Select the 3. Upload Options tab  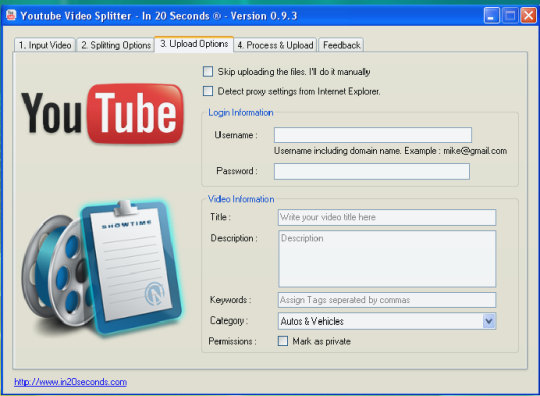click(x=194, y=44)
